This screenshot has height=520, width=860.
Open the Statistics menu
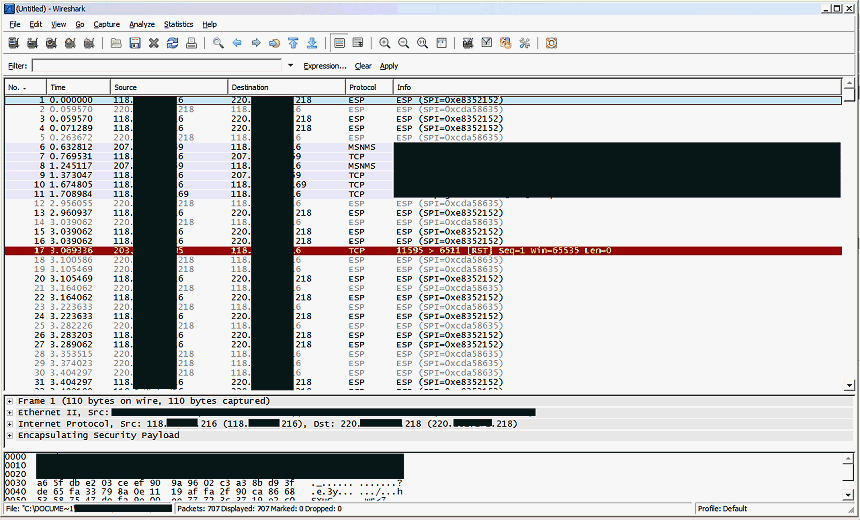pos(178,24)
